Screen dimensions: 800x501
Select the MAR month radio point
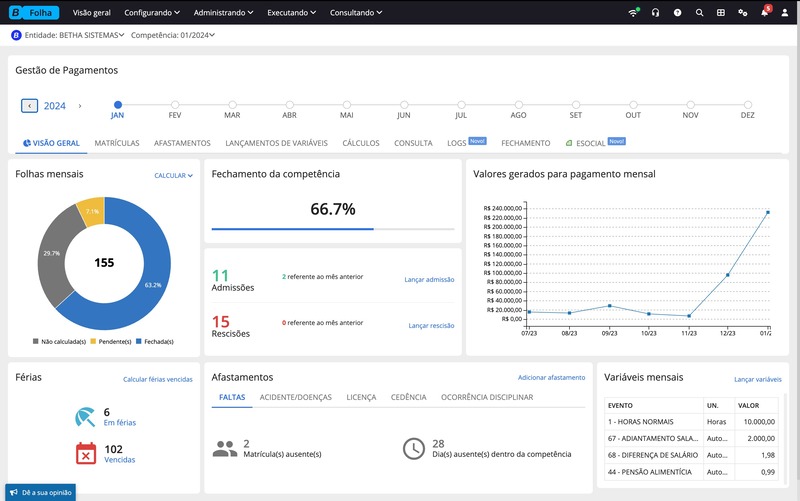[232, 104]
